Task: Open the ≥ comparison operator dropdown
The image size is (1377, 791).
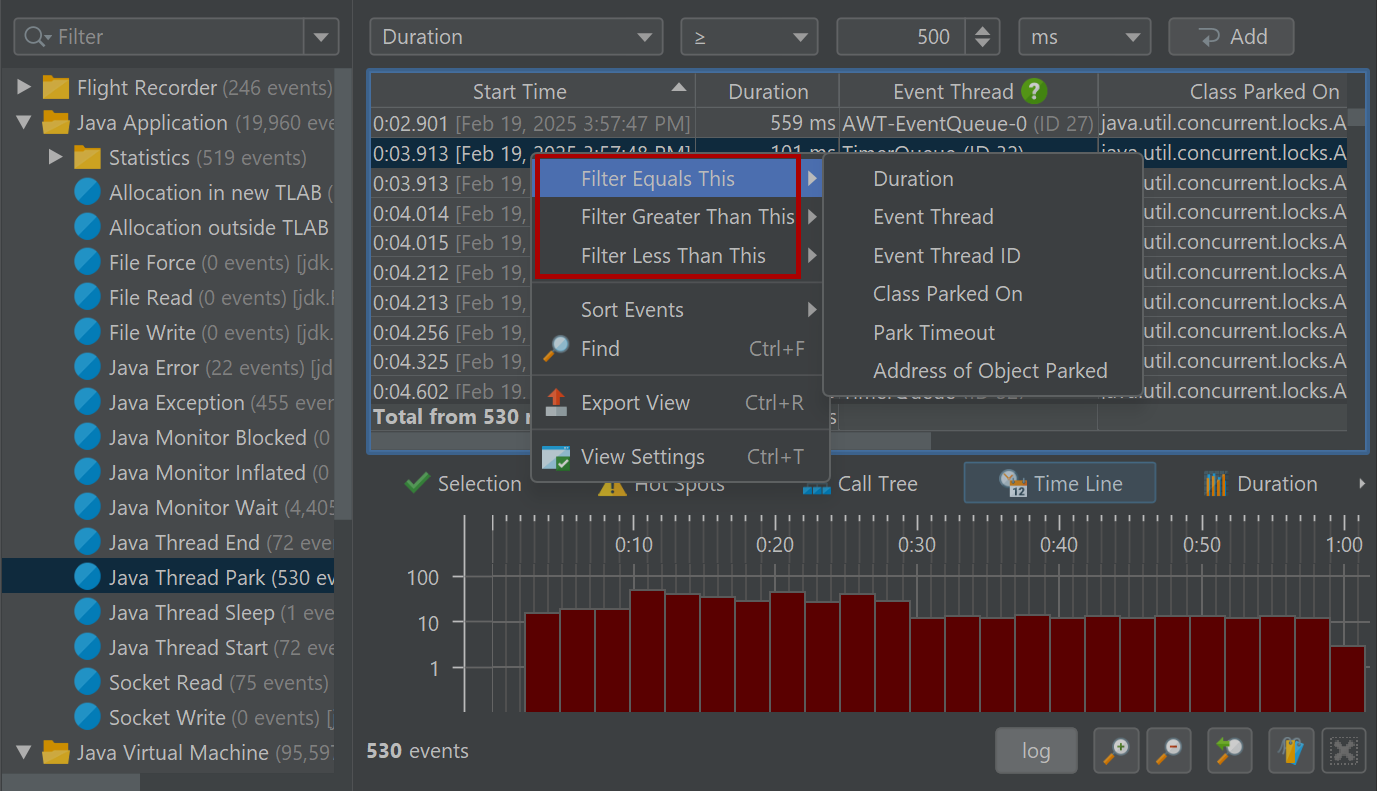Action: pos(750,37)
